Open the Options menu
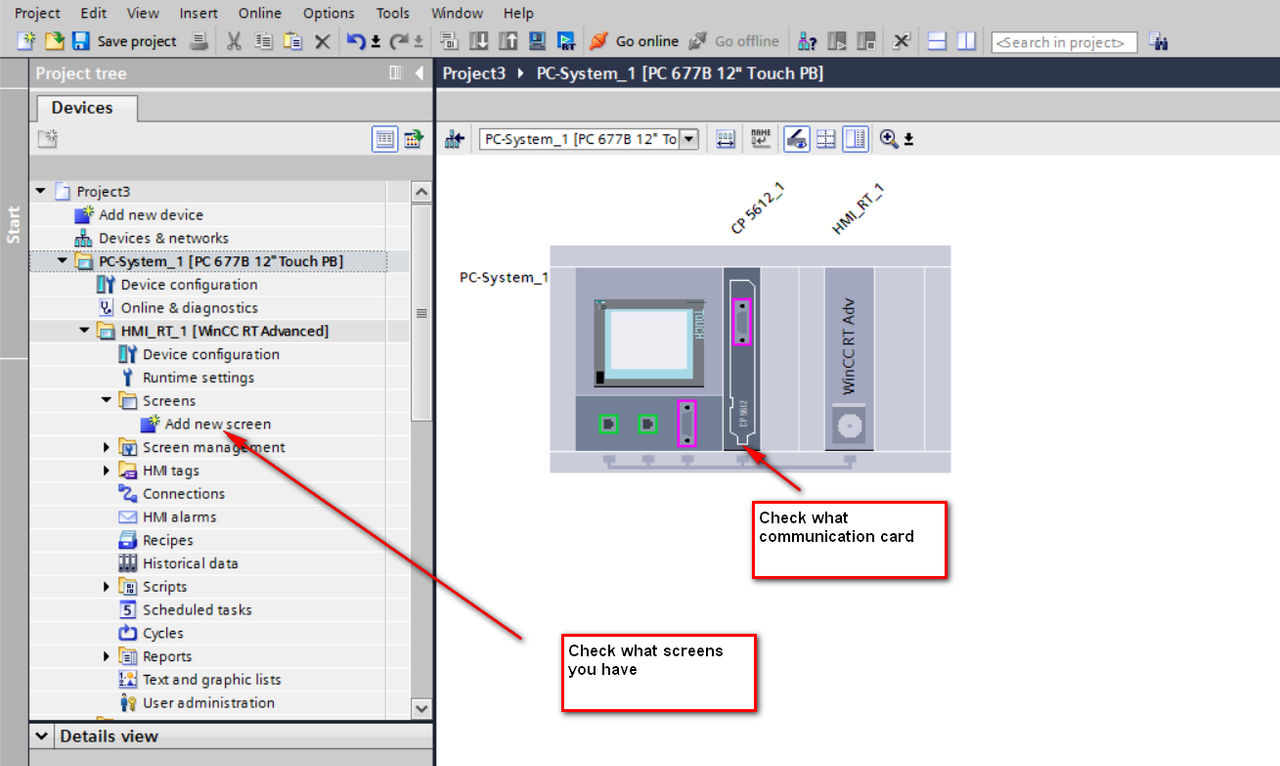The height and width of the screenshot is (766, 1280). [x=328, y=13]
